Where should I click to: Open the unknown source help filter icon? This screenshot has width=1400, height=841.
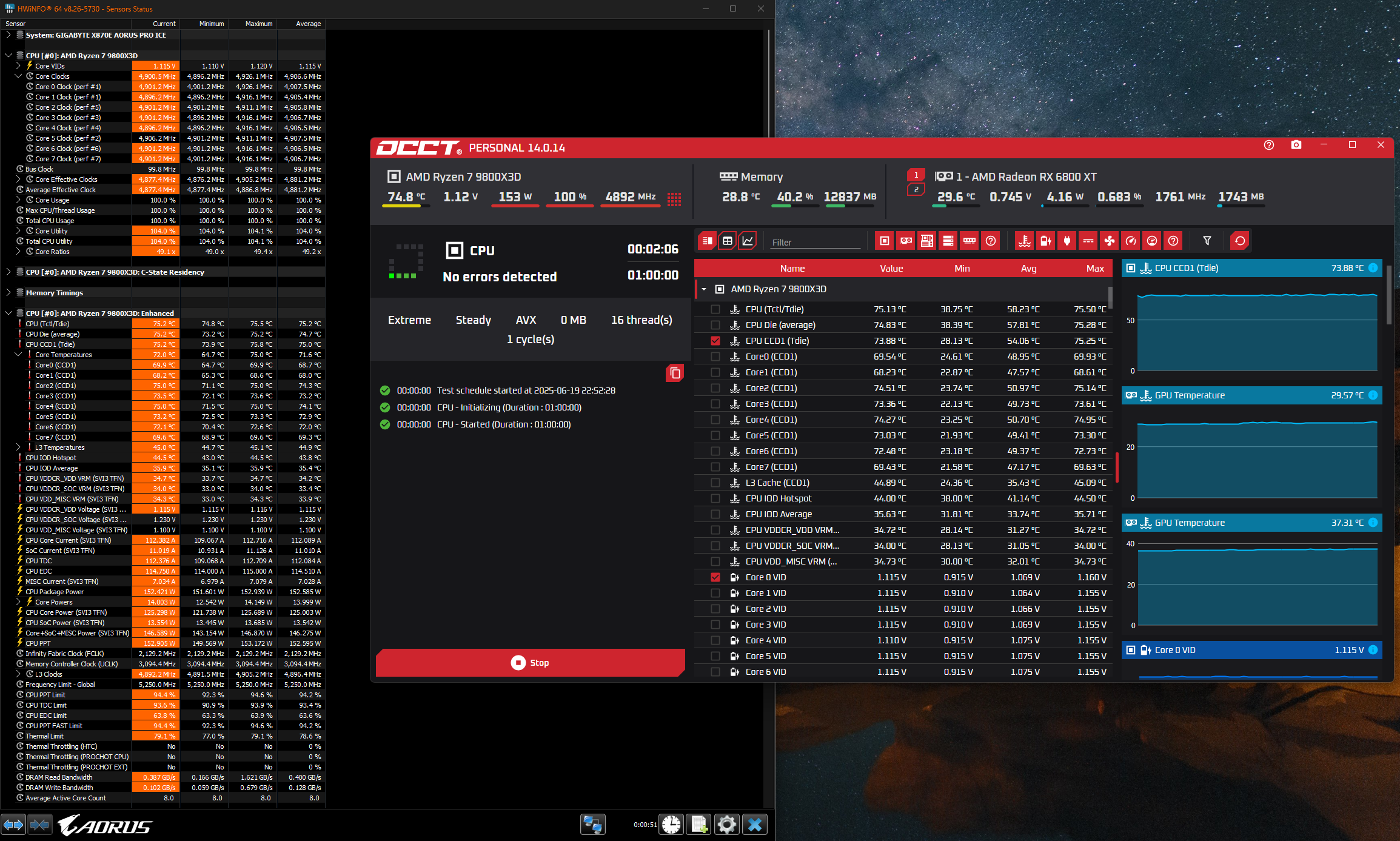991,241
